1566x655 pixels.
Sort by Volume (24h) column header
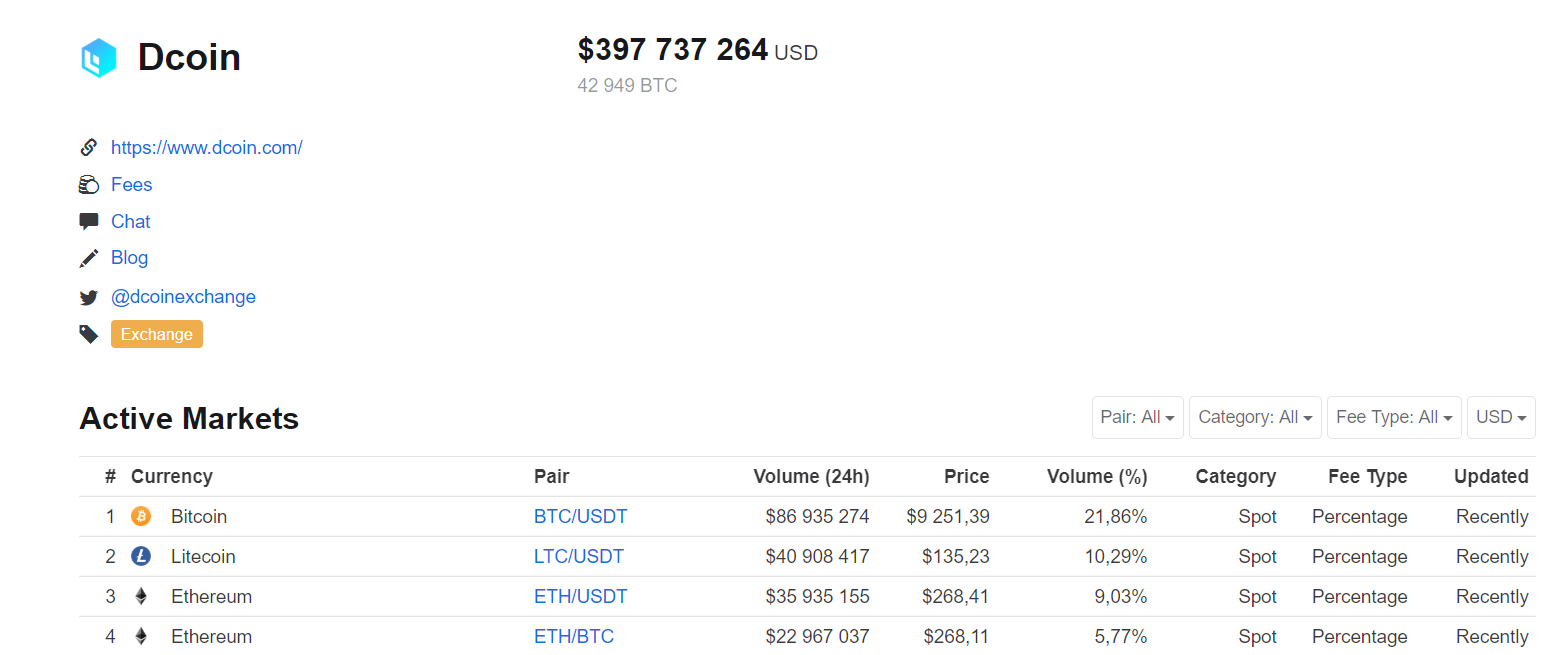pos(811,477)
